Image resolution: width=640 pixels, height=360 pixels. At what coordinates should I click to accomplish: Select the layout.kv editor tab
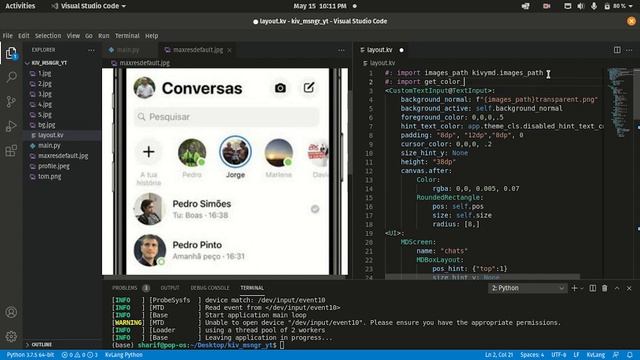(379, 50)
